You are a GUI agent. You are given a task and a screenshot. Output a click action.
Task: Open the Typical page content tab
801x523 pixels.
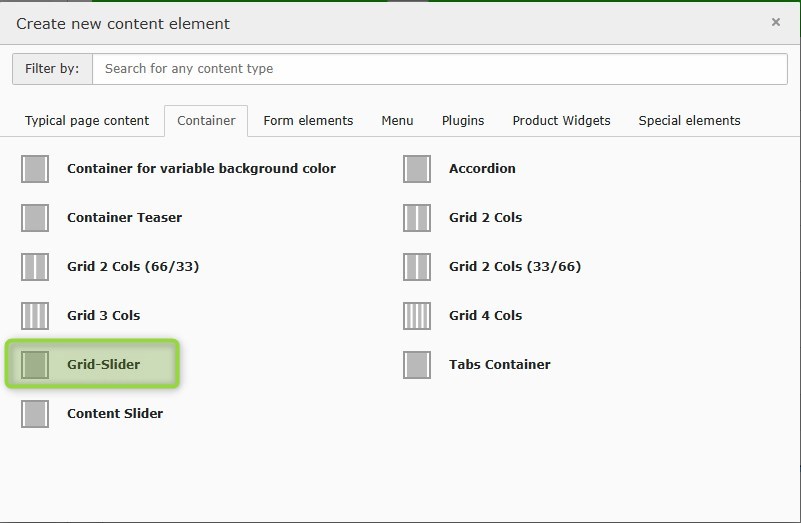point(87,121)
